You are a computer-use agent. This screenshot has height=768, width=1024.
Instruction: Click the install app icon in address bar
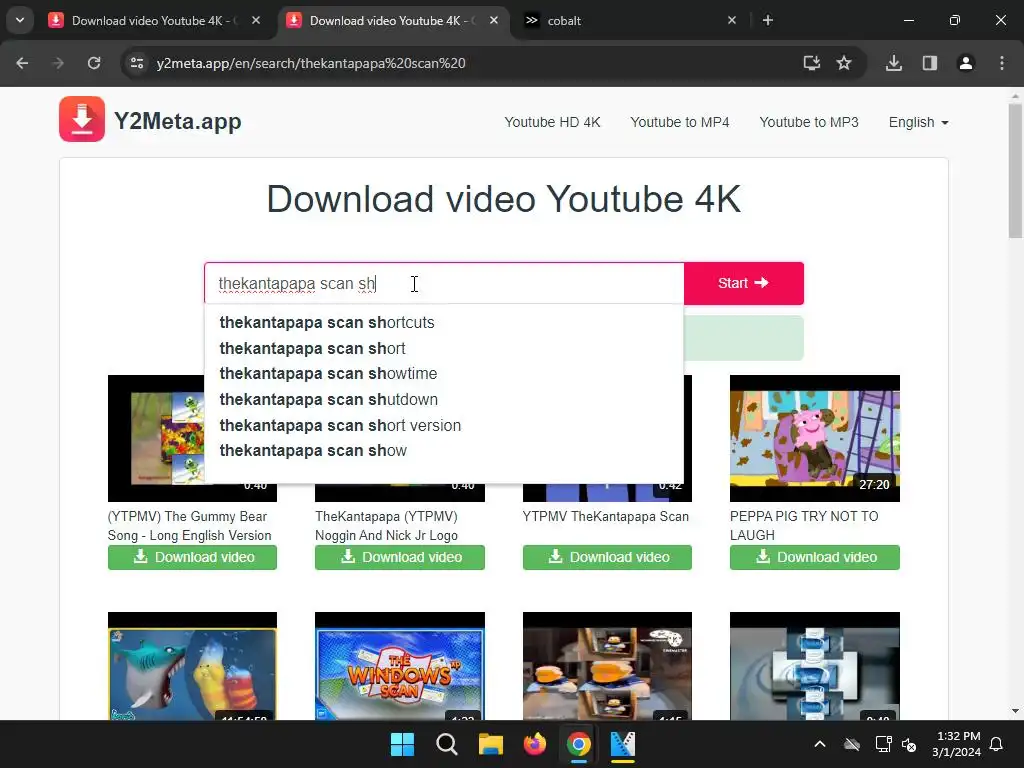click(x=812, y=63)
